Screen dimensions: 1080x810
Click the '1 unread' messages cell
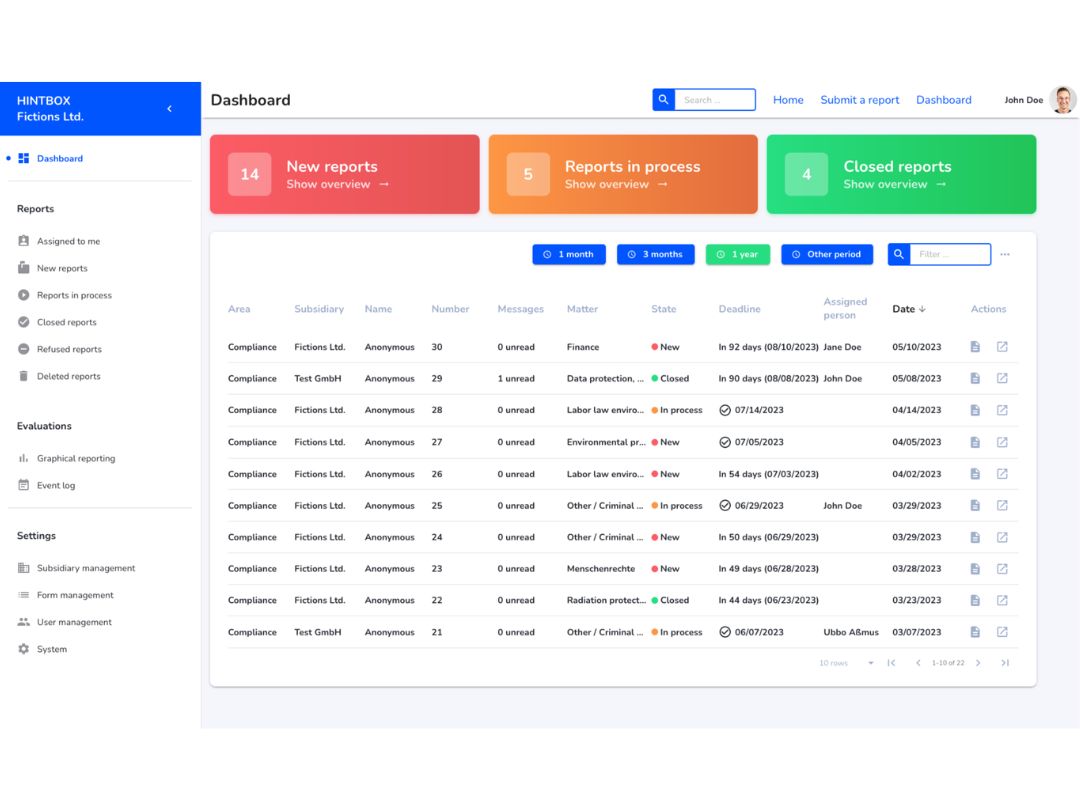click(516, 378)
